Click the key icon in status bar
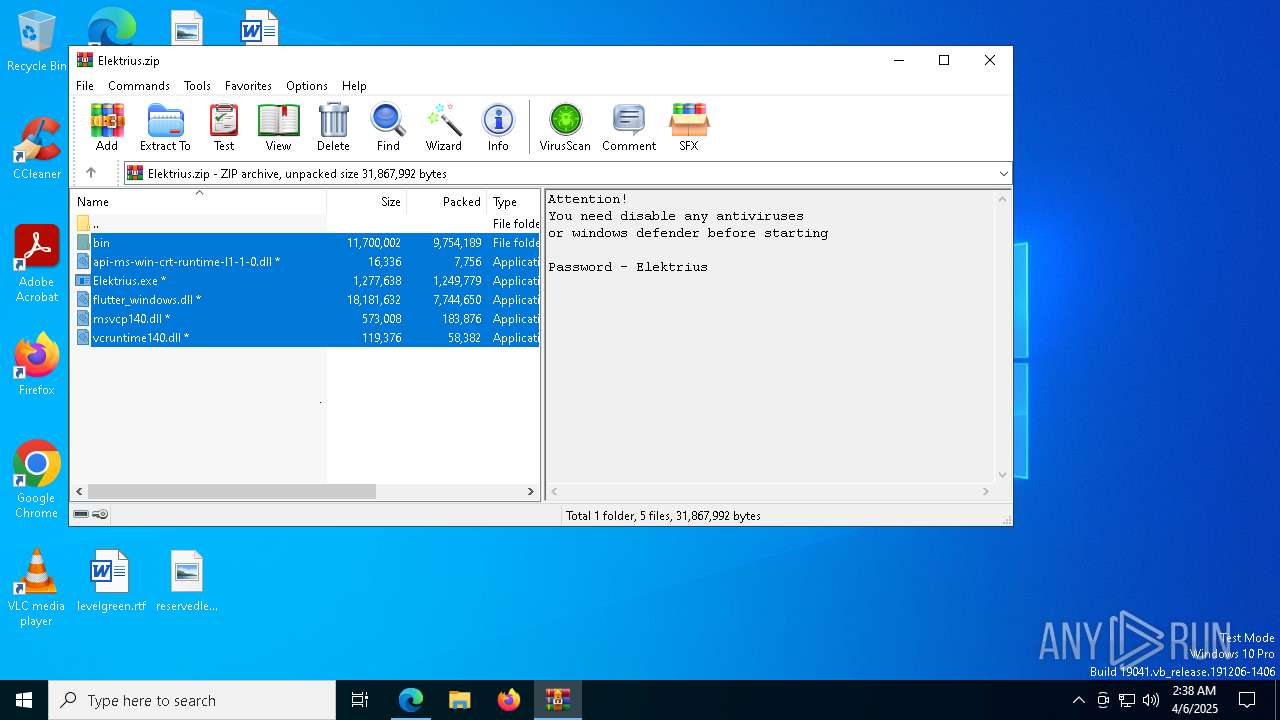 point(100,514)
